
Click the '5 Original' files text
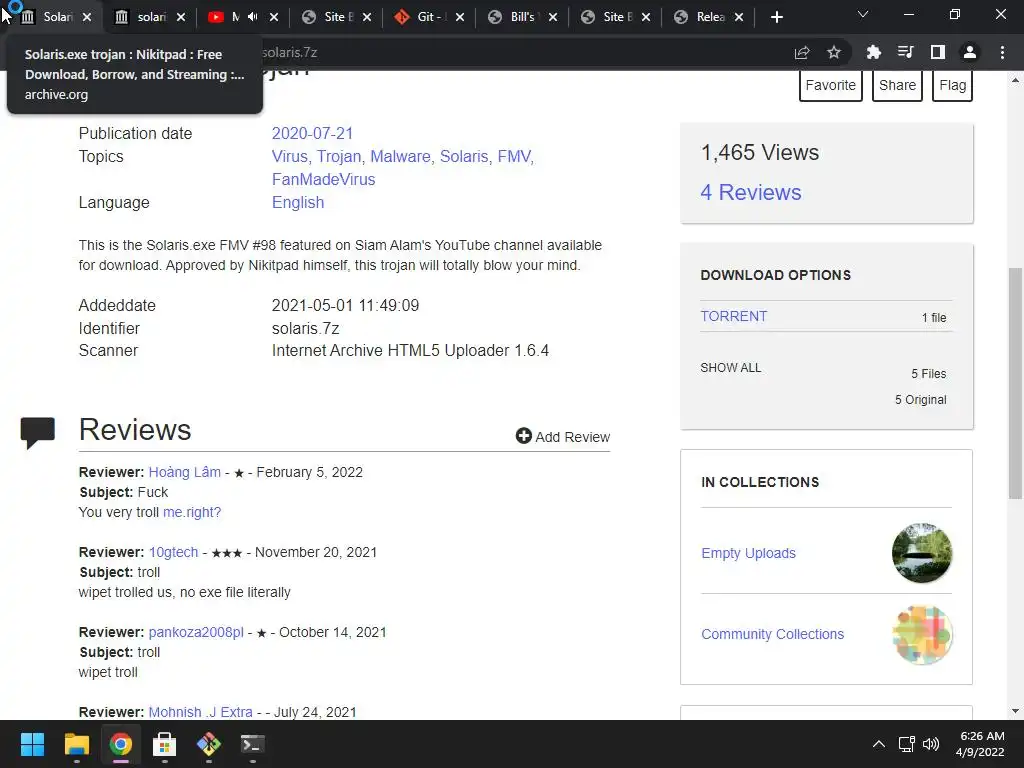tap(920, 400)
